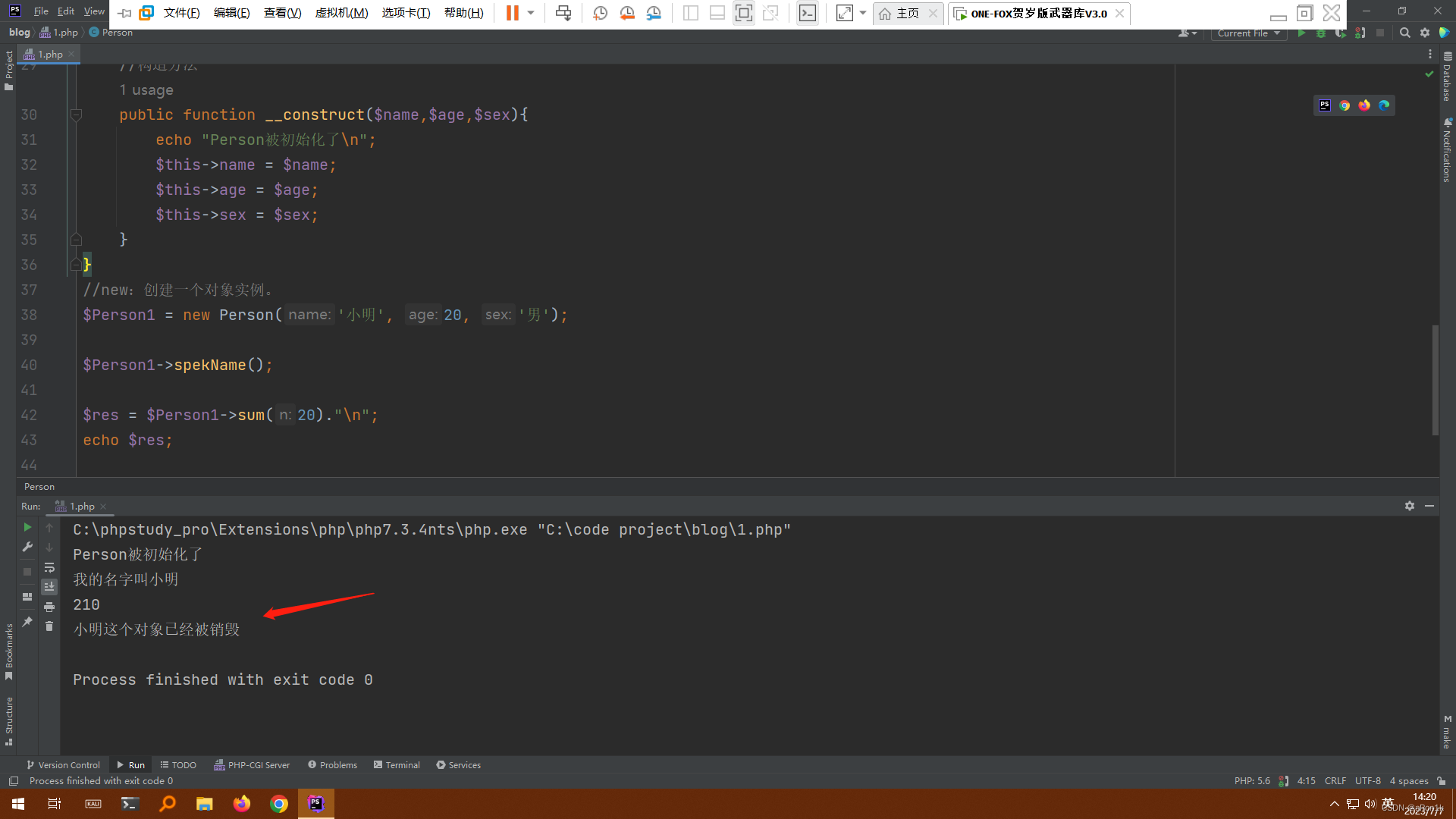Open the UTF-8 encoding selector
Viewport: 1456px width, 819px height.
tap(1367, 781)
